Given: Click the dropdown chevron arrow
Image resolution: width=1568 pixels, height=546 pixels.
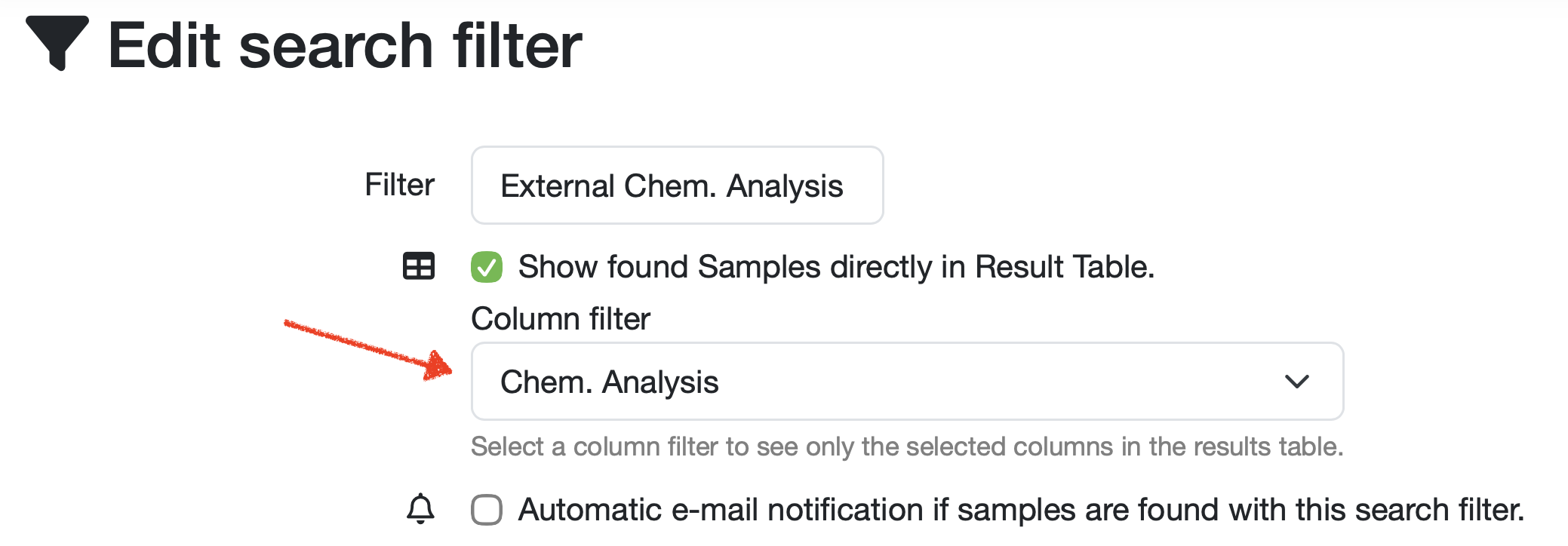Looking at the screenshot, I should (1296, 382).
